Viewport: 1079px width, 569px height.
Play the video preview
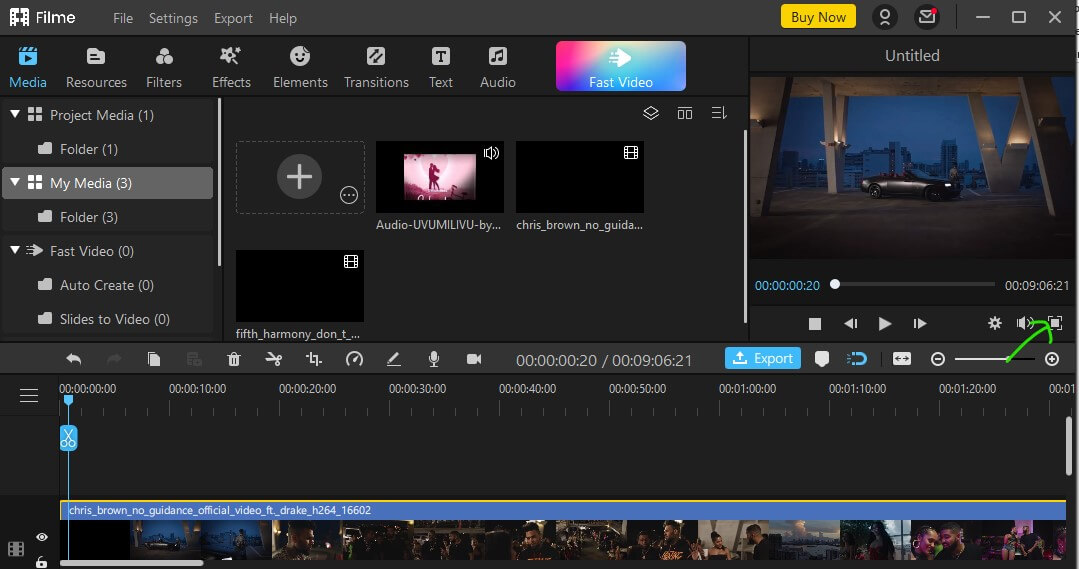pyautogui.click(x=885, y=323)
